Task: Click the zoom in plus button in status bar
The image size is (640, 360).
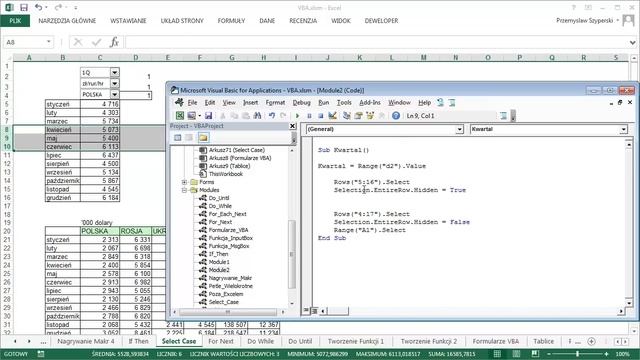Action: (x=607, y=354)
